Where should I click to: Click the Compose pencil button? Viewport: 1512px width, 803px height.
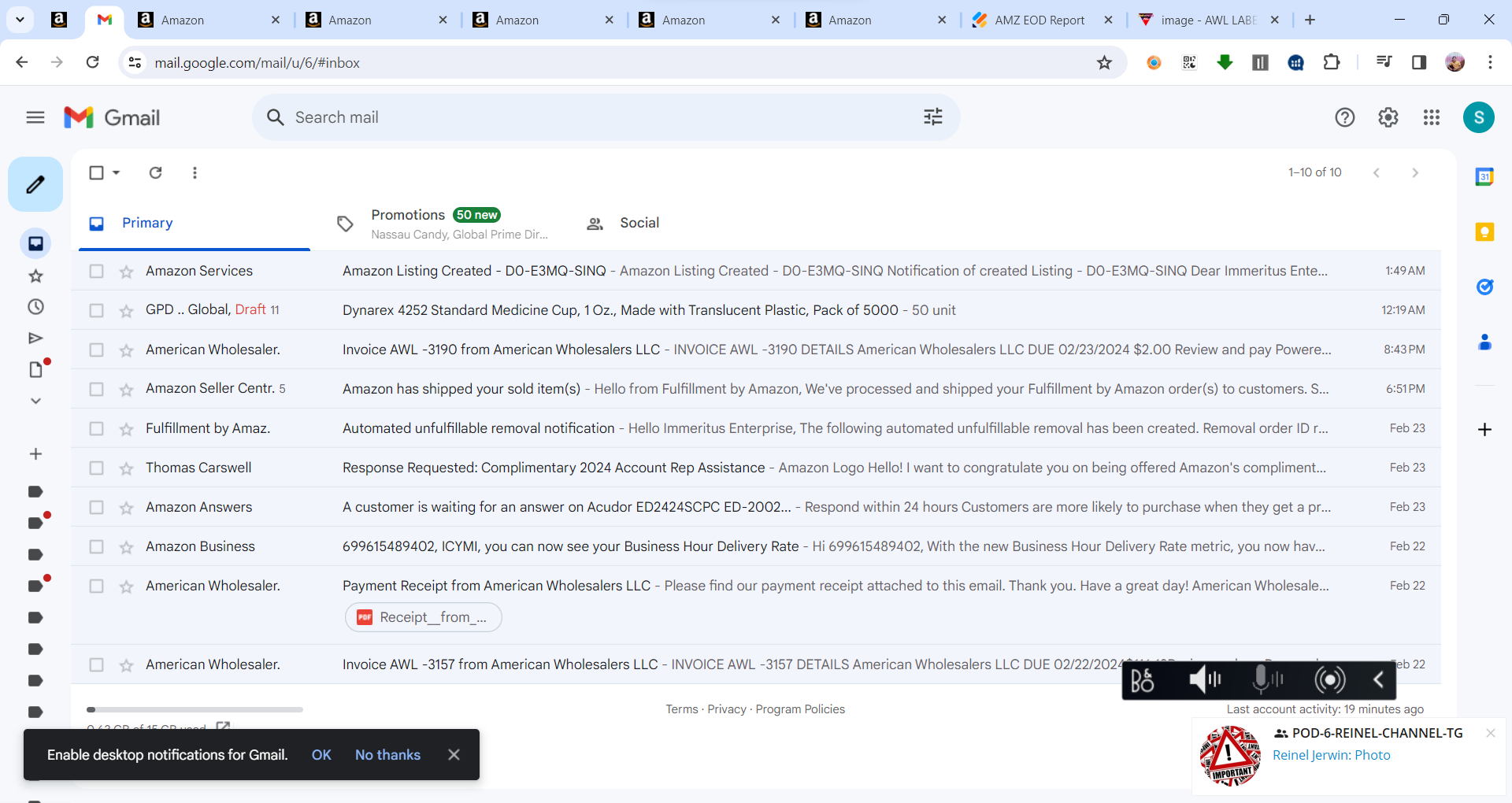pos(35,184)
